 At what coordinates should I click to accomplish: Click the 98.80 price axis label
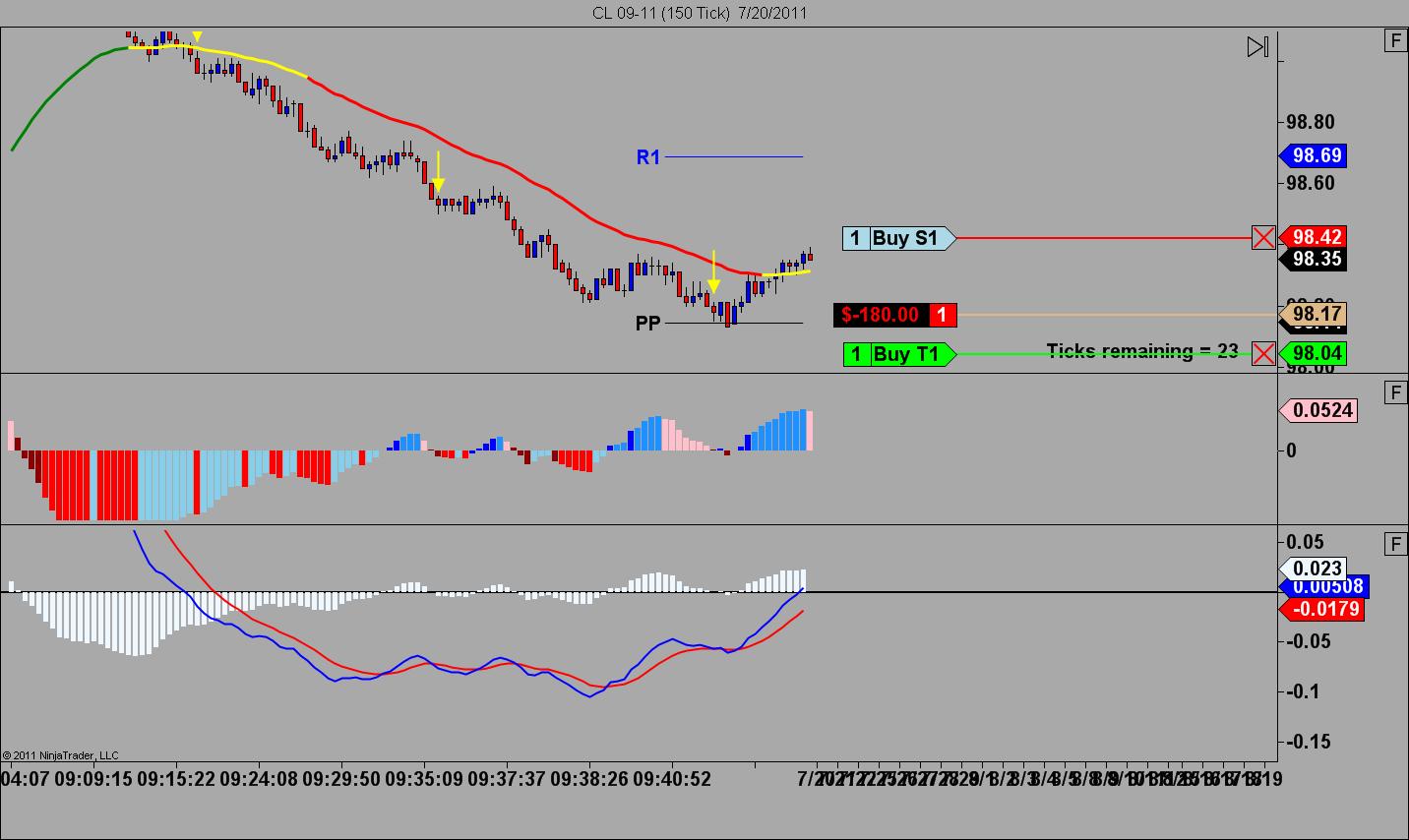coord(1311,122)
